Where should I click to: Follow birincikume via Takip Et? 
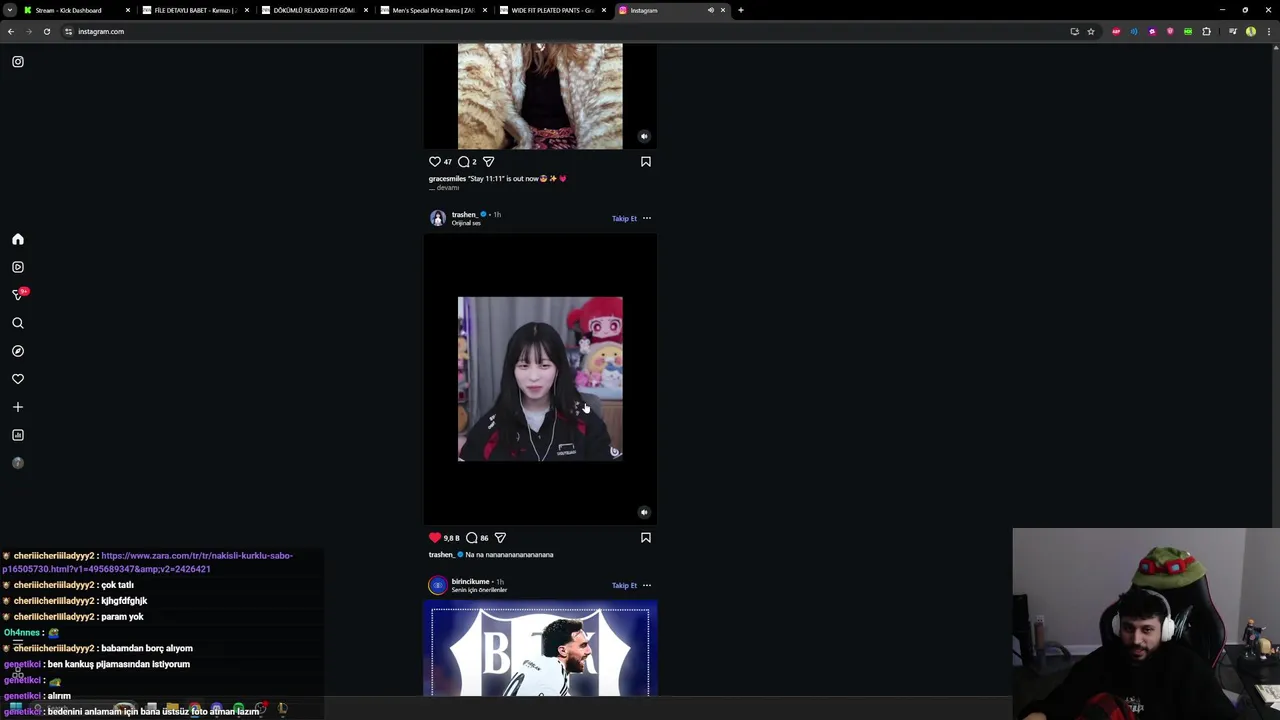pyautogui.click(x=624, y=585)
